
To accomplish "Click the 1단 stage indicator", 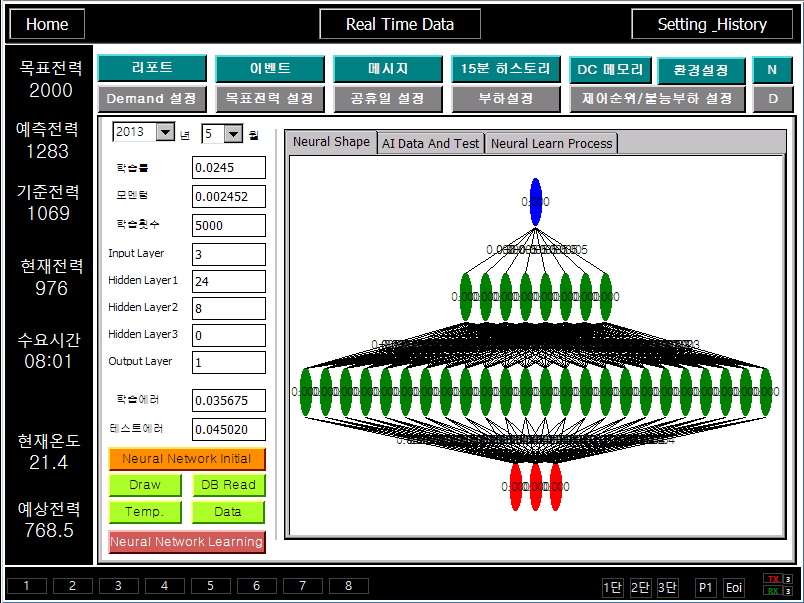I will click(x=613, y=588).
